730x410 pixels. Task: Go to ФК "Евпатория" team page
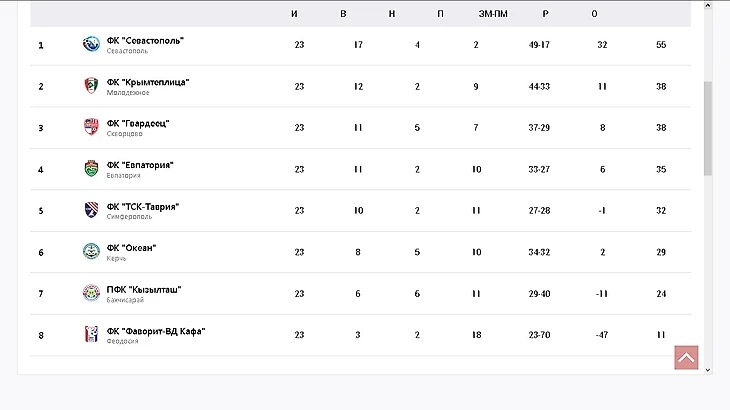(x=140, y=165)
